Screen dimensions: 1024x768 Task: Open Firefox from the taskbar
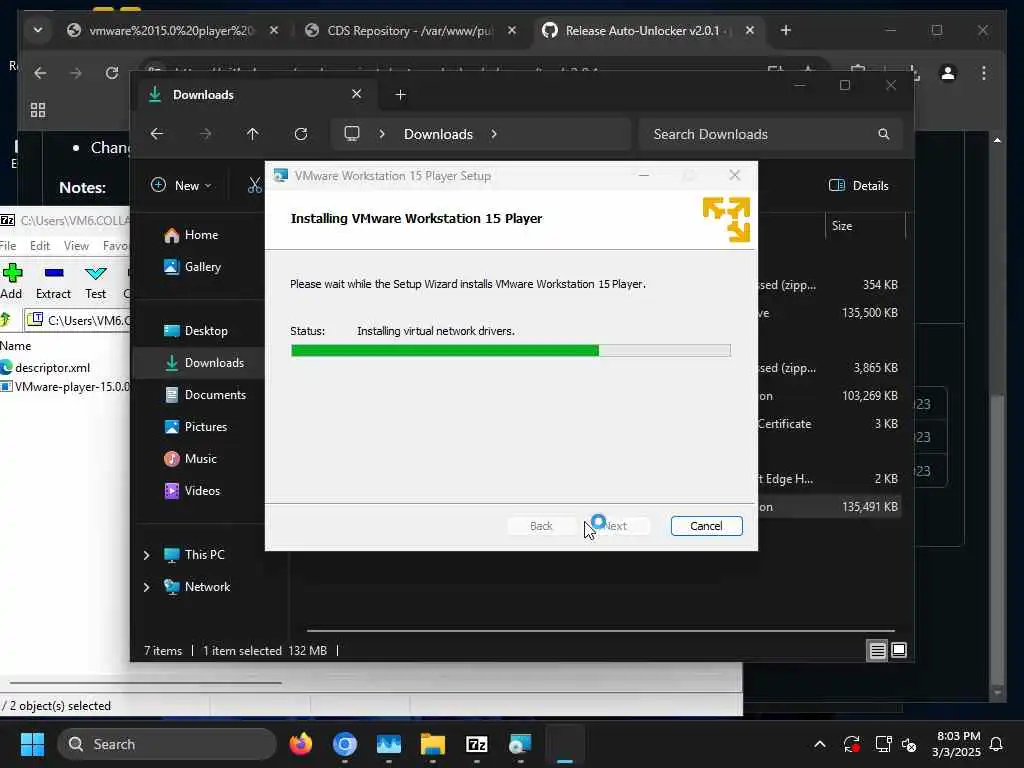pos(301,744)
